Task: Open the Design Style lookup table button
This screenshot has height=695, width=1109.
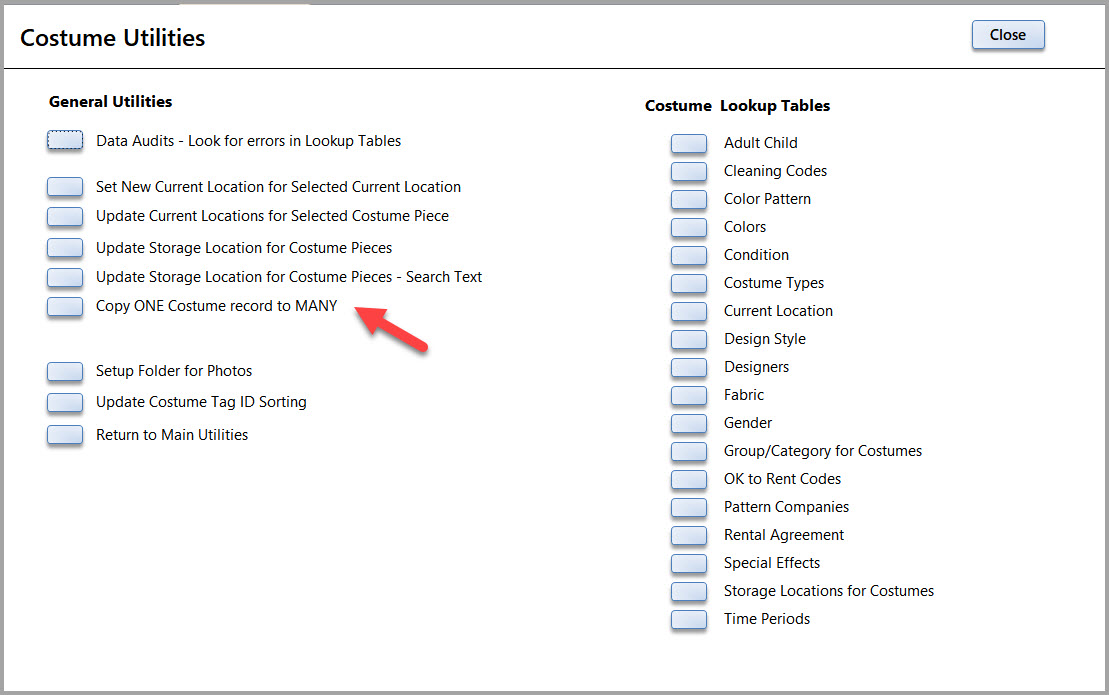Action: point(689,339)
